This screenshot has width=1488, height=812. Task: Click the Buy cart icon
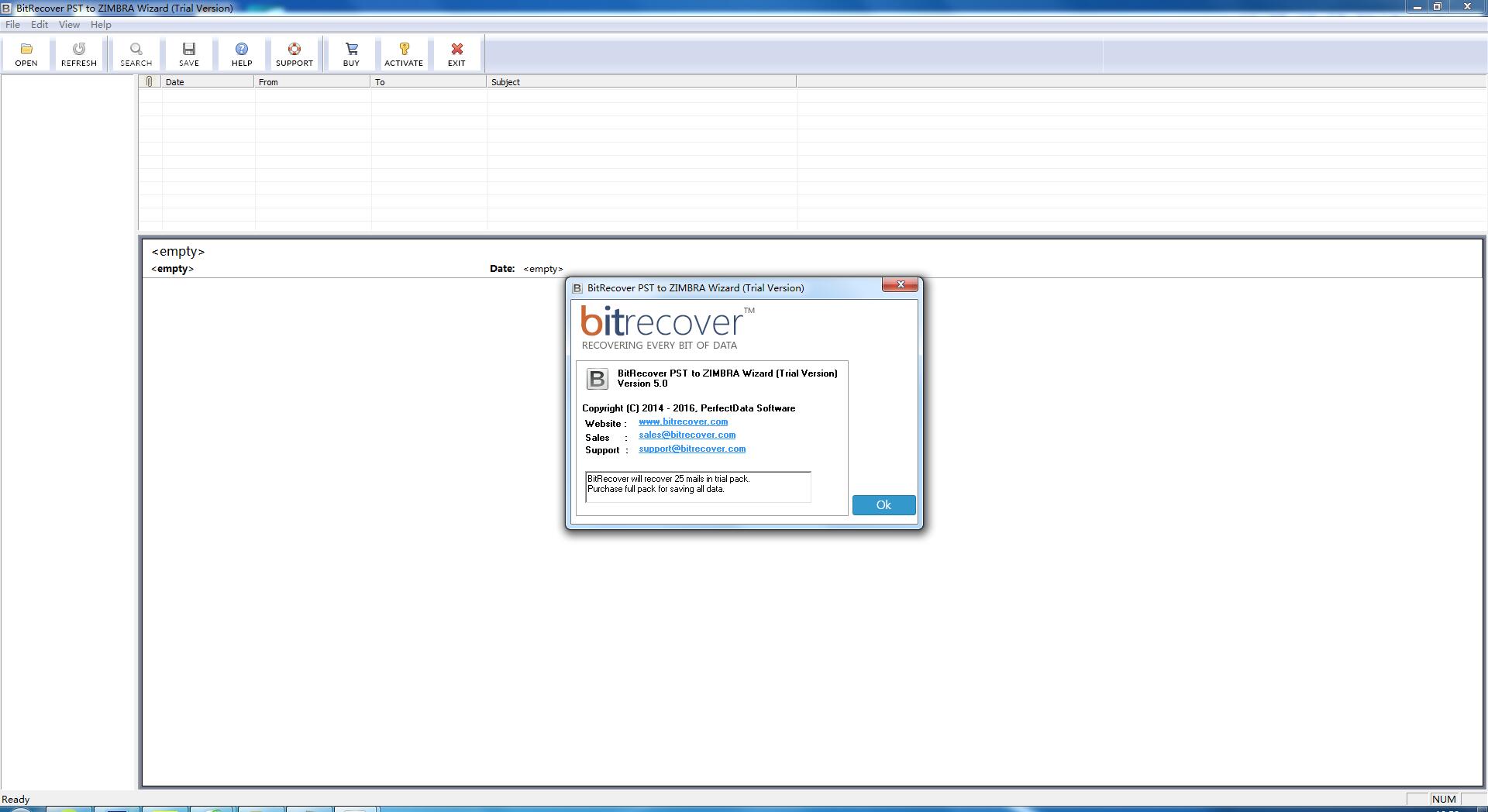tap(350, 53)
